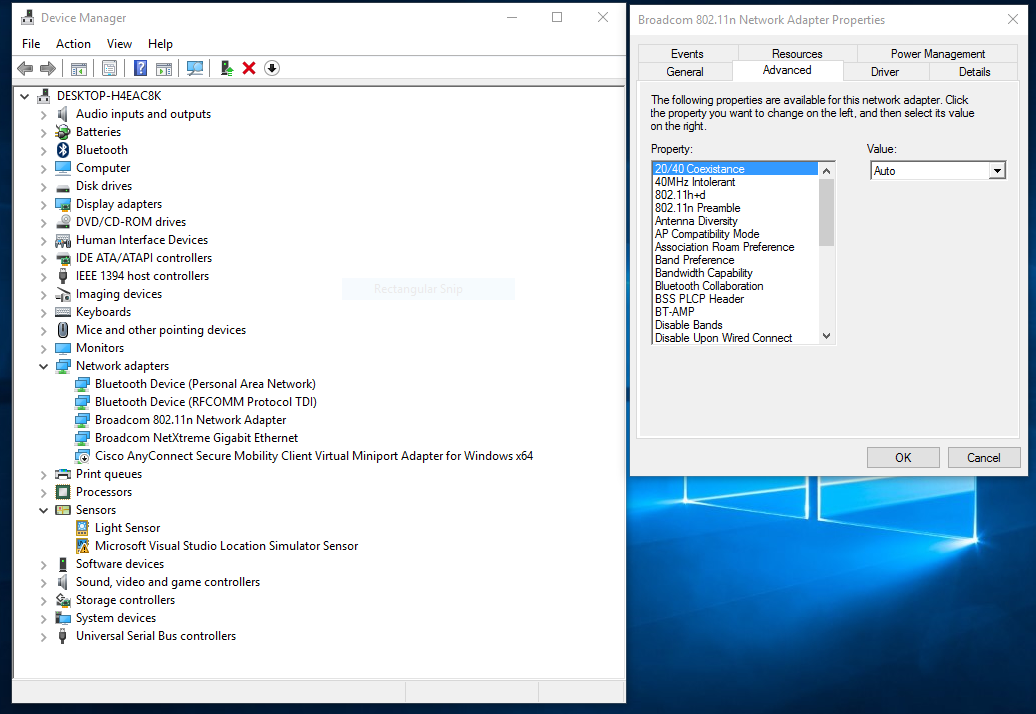The image size is (1036, 714).
Task: Select the Scan for hardware changes icon
Action: pyautogui.click(x=194, y=68)
